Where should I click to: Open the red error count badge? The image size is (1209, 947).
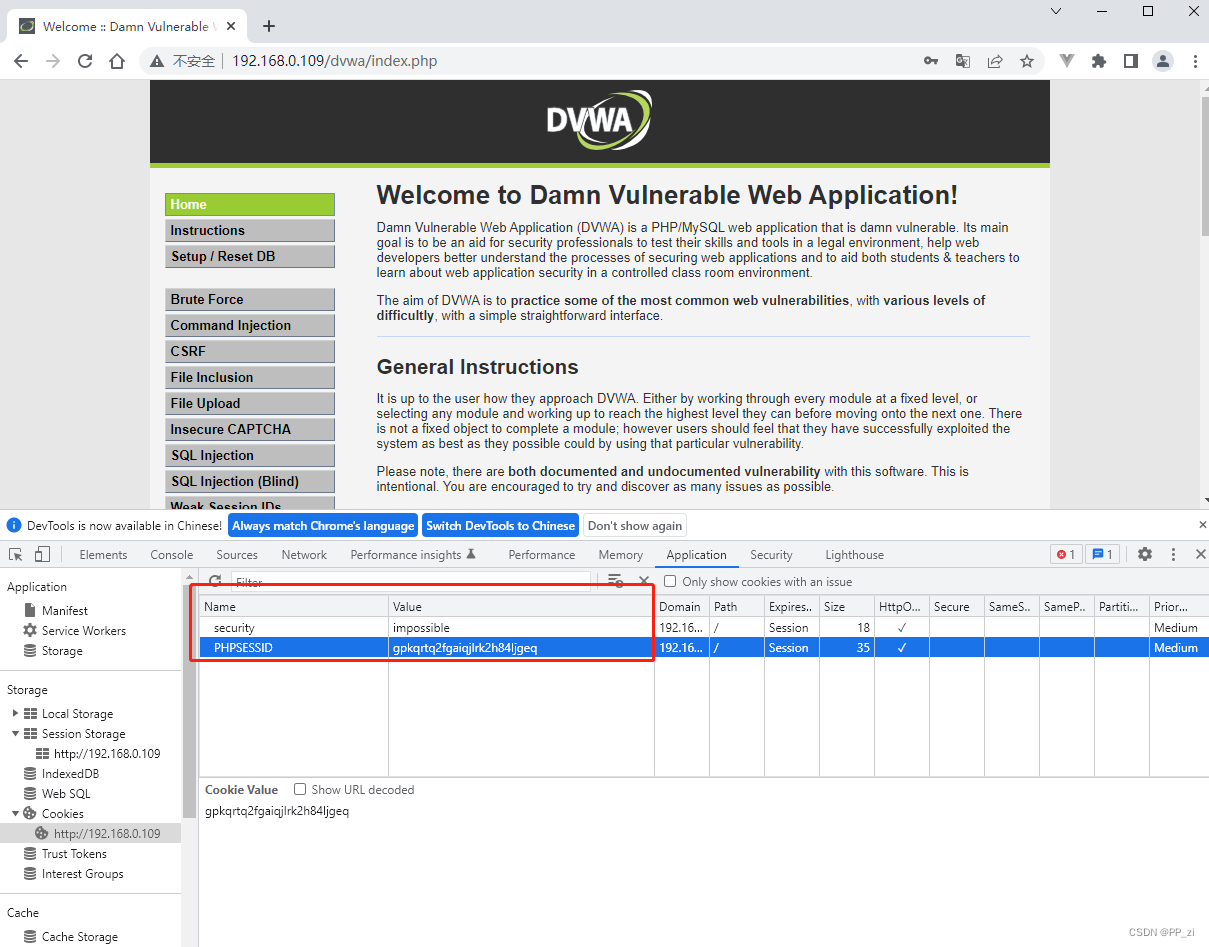(x=1066, y=554)
